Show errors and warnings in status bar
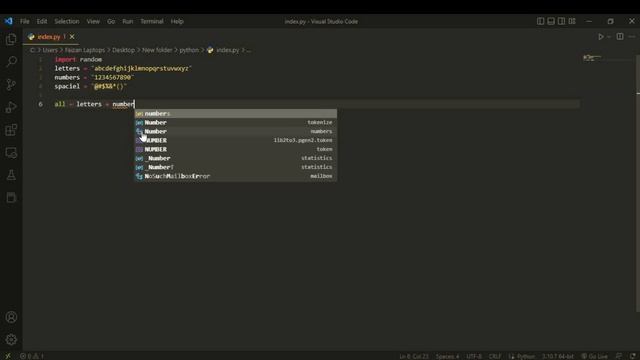 click(32, 356)
